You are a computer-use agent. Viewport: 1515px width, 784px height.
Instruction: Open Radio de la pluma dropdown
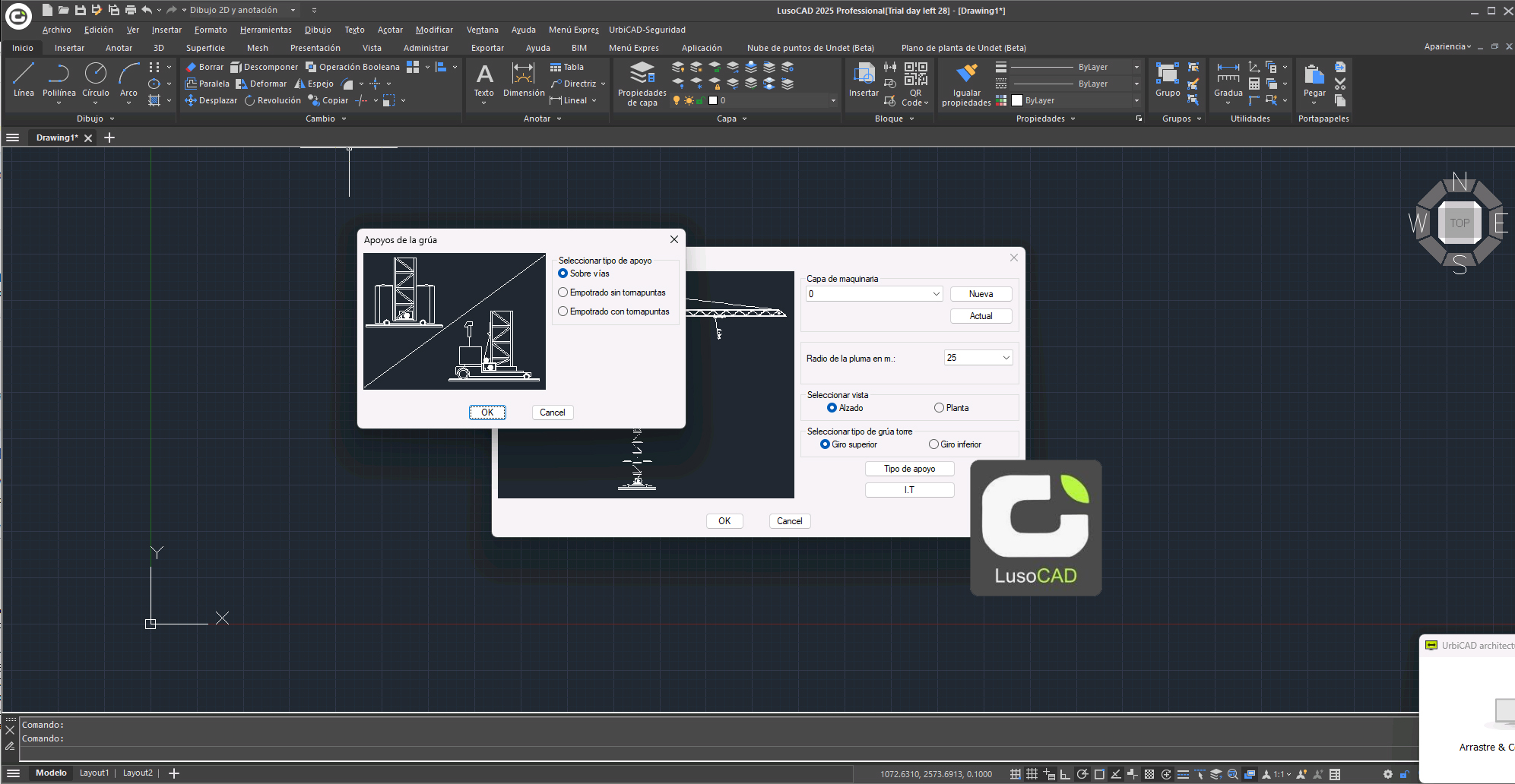978,358
